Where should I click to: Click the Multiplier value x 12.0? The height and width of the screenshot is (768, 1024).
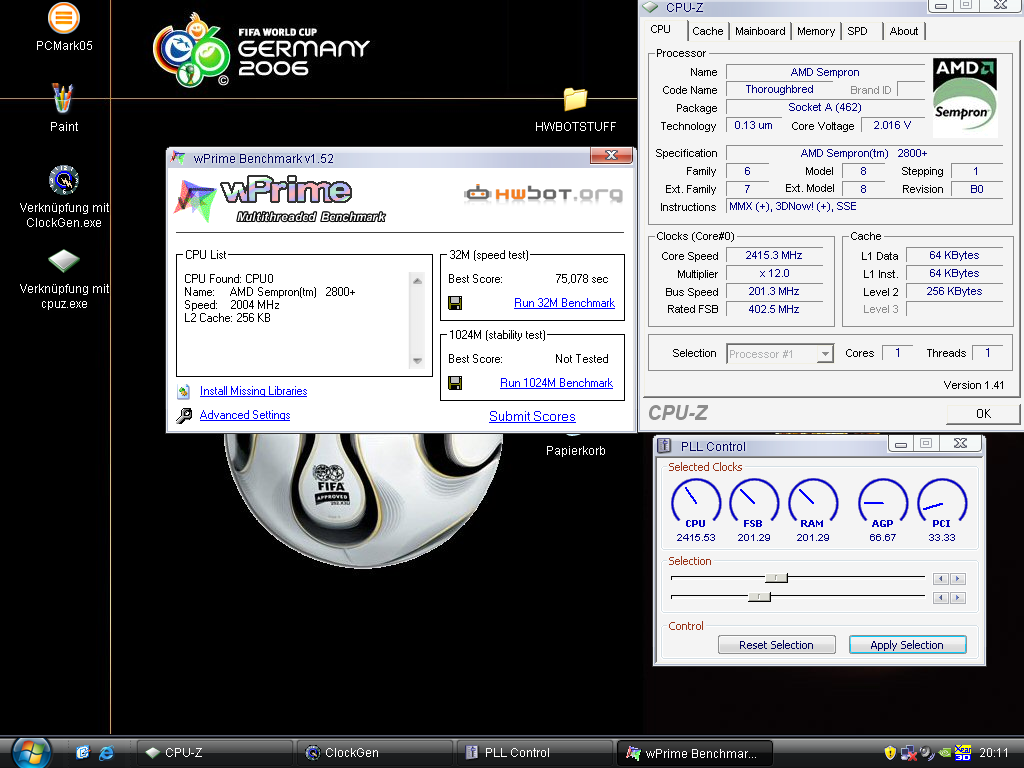774,274
